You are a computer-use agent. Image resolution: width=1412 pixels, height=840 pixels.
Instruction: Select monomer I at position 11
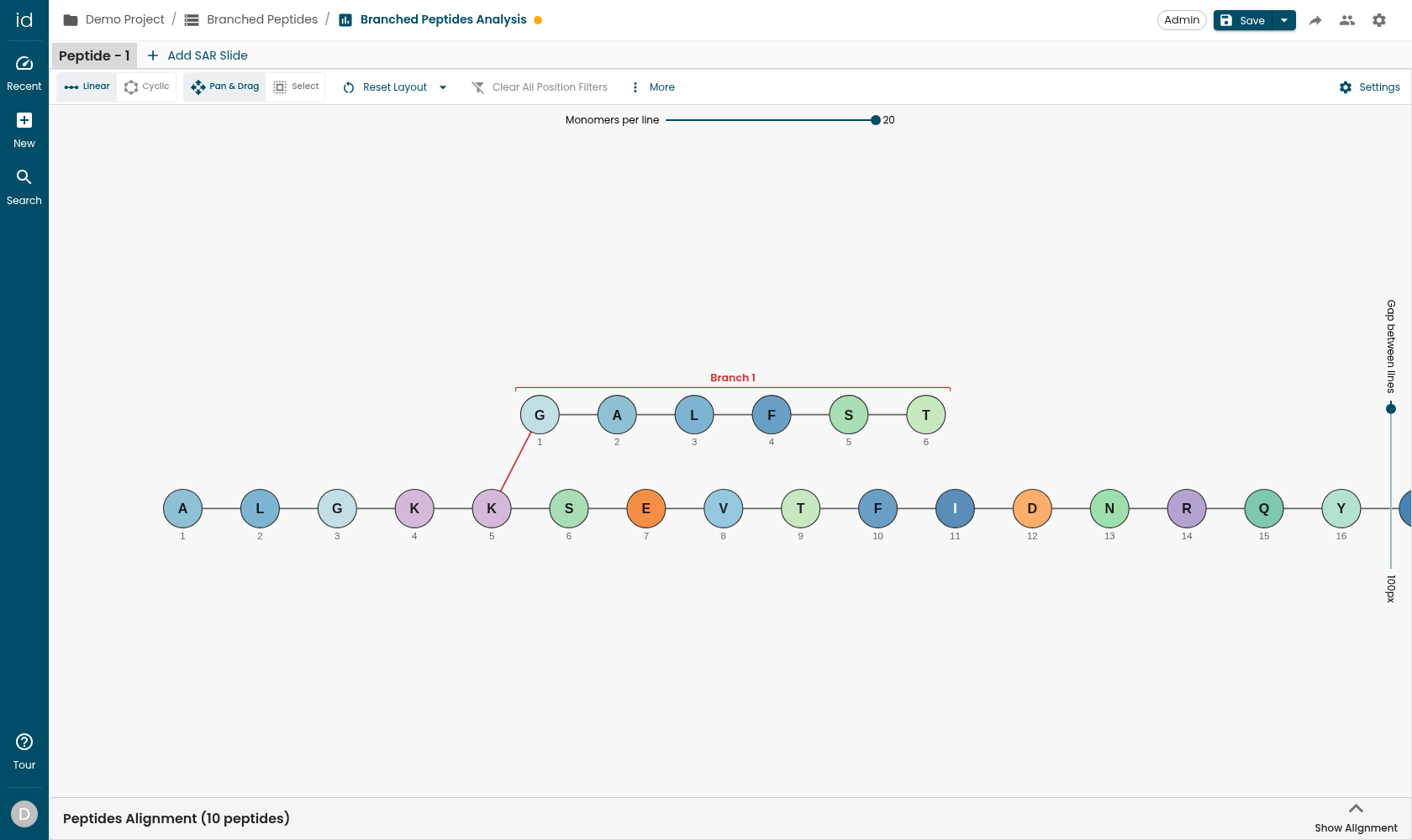(x=955, y=508)
